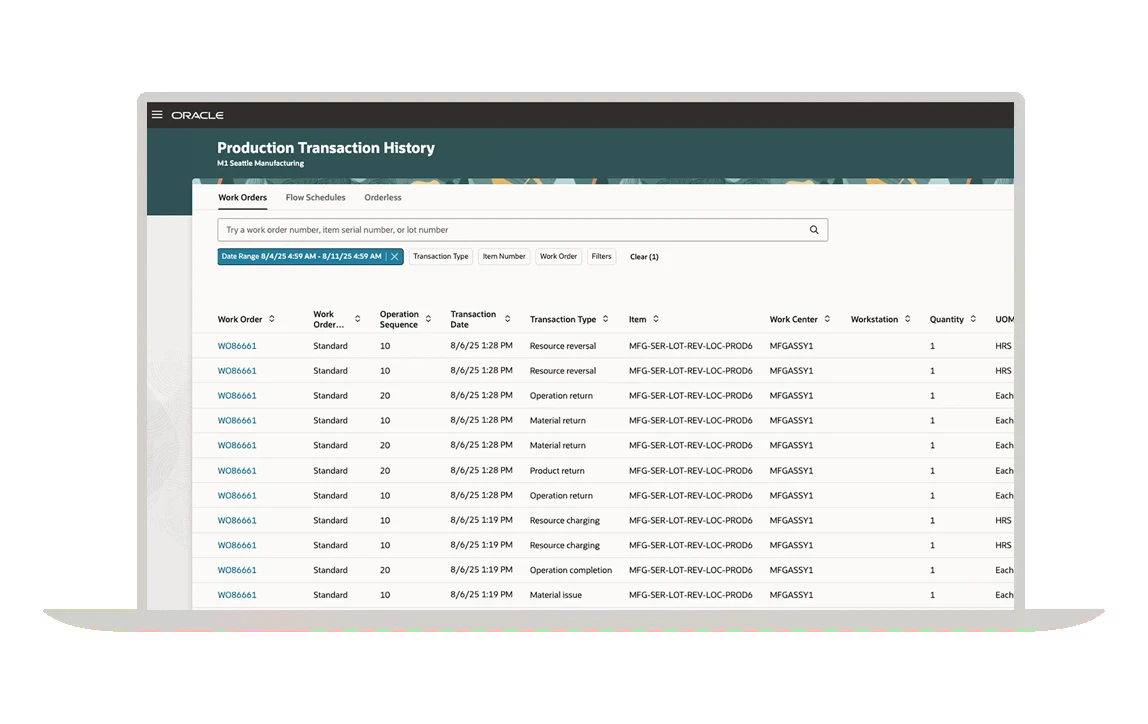Remove the Date Range filter chip
Image resolution: width=1148 pixels, height=724 pixels.
(x=395, y=257)
